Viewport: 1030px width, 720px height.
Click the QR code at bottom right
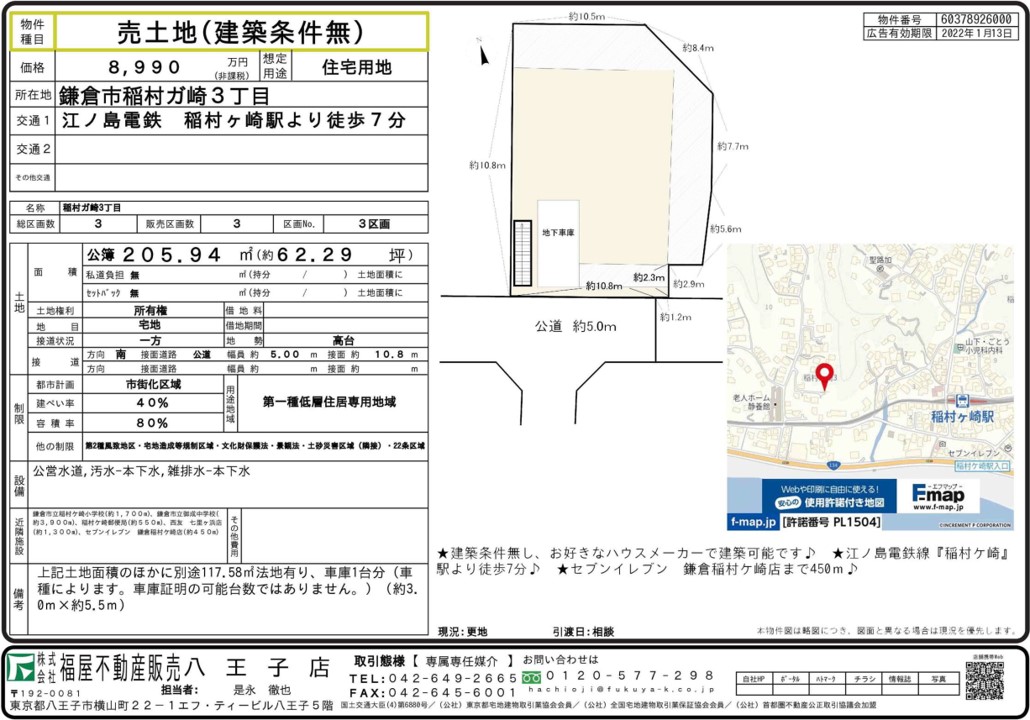pyautogui.click(x=984, y=681)
